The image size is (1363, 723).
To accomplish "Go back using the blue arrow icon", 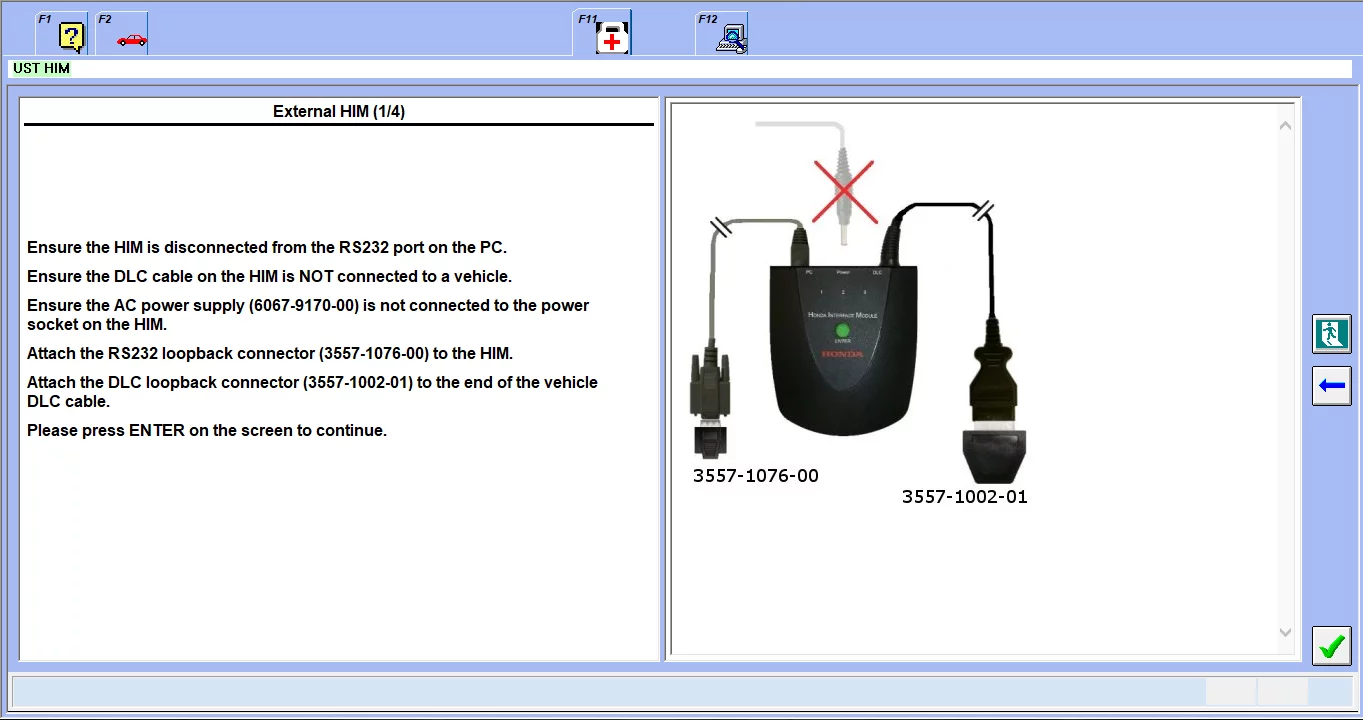I will [1331, 386].
